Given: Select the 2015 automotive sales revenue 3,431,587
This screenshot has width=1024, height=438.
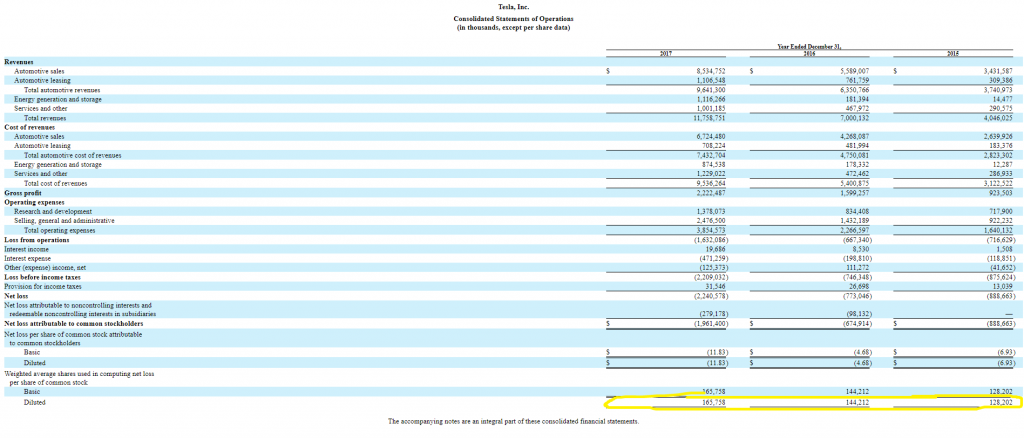Looking at the screenshot, I should [998, 70].
